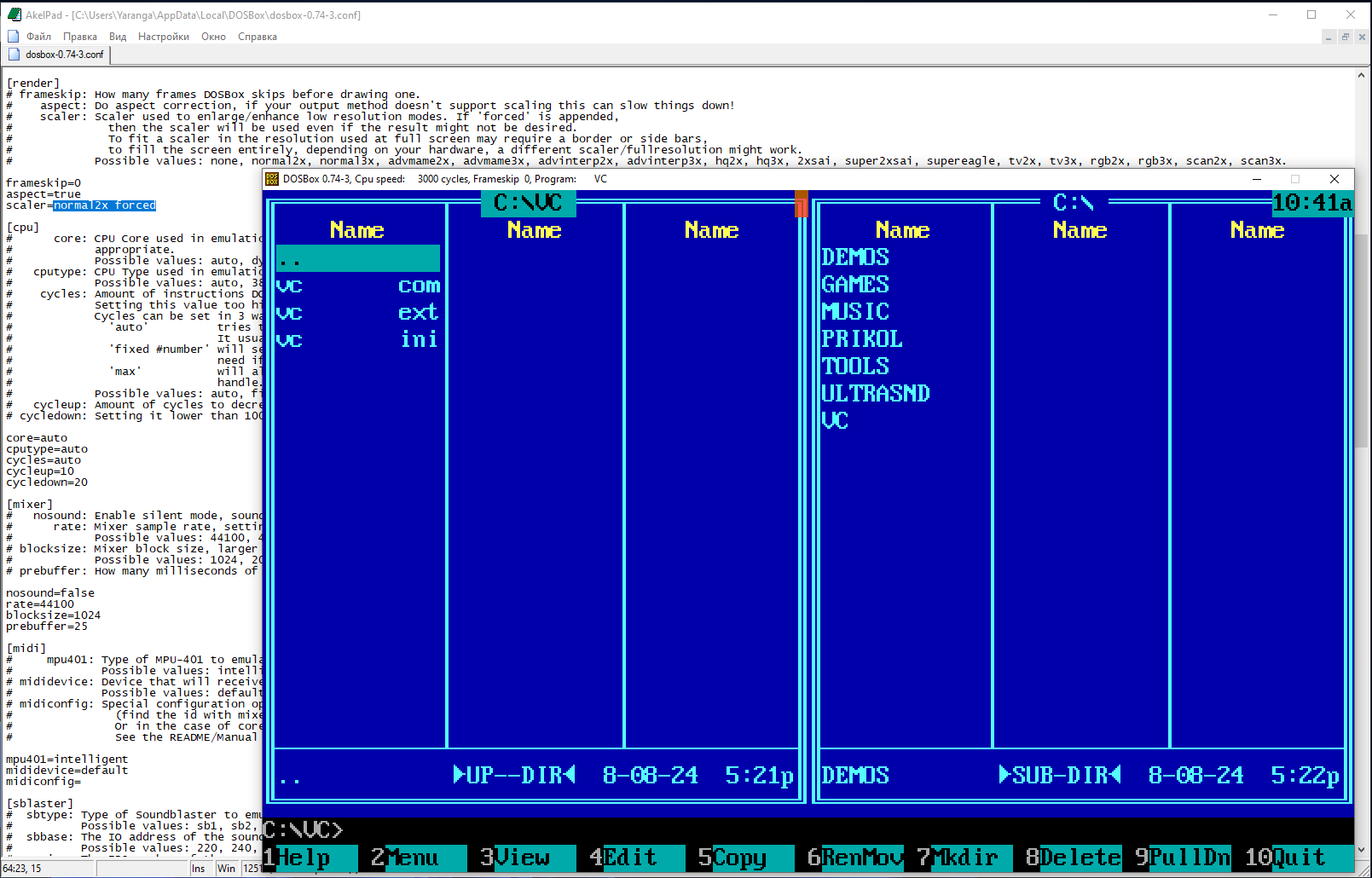Click the core=auto line in AkelPad
1372x878 pixels.
point(37,438)
